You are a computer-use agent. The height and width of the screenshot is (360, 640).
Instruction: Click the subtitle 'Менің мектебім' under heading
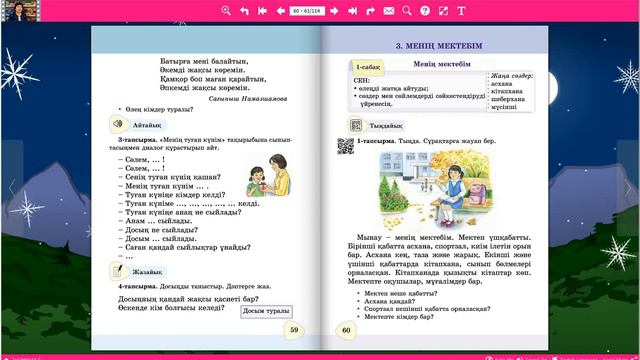click(x=442, y=64)
